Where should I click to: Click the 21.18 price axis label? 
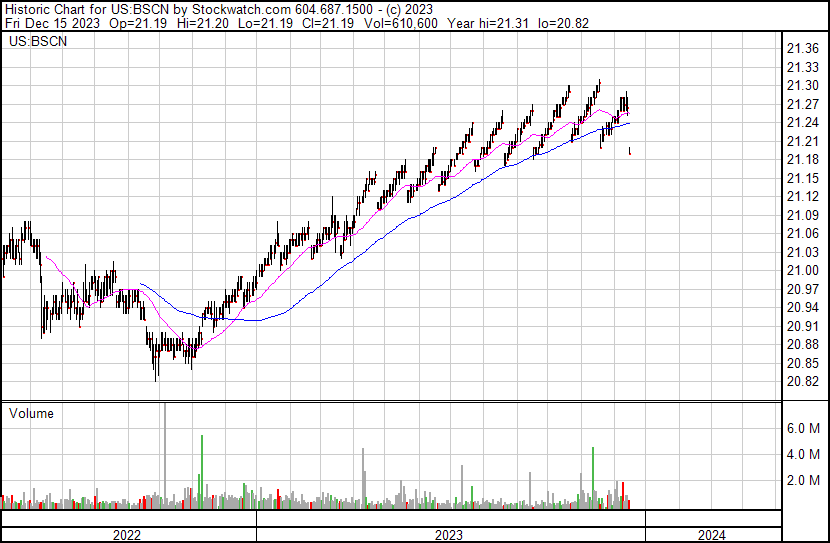coord(802,160)
